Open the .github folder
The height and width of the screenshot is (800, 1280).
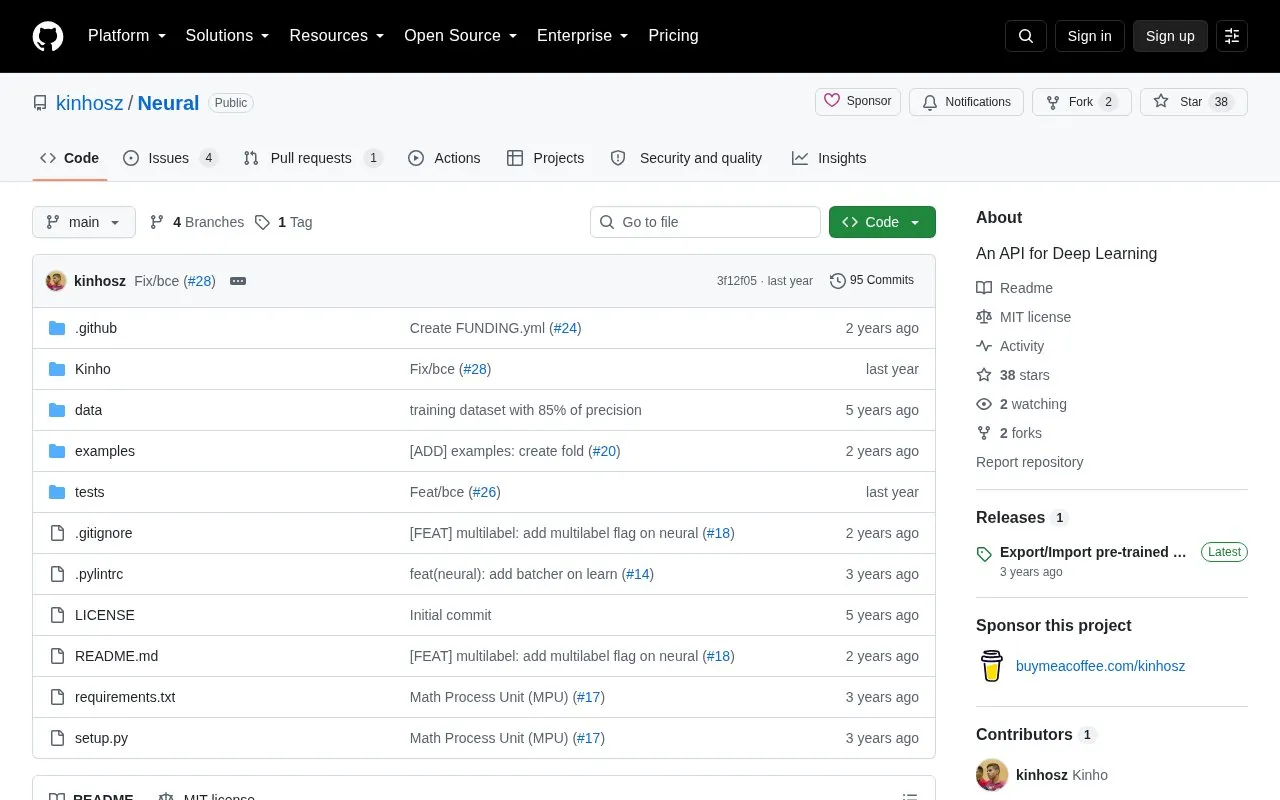[96, 328]
